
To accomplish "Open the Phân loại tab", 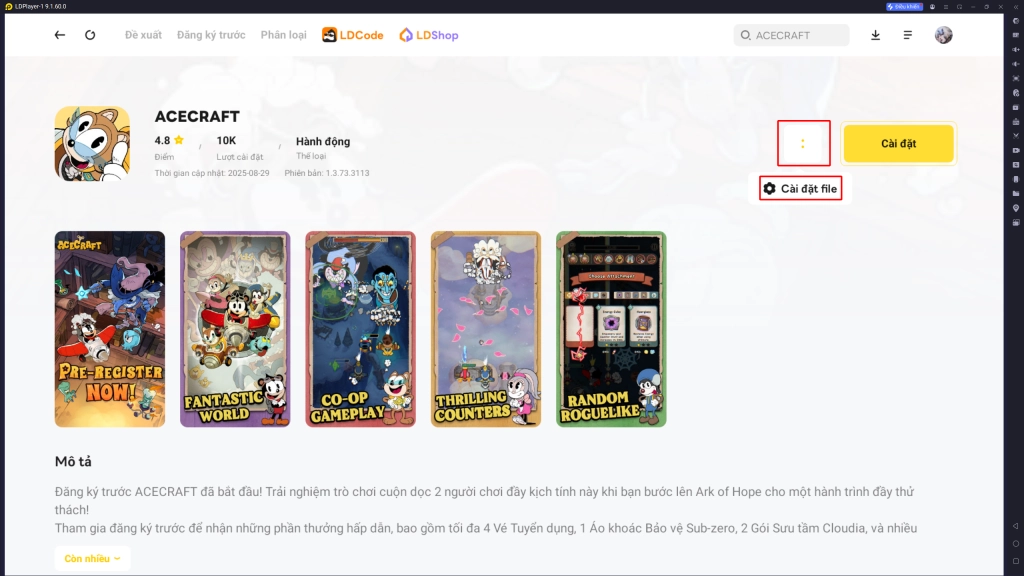I will (x=283, y=35).
